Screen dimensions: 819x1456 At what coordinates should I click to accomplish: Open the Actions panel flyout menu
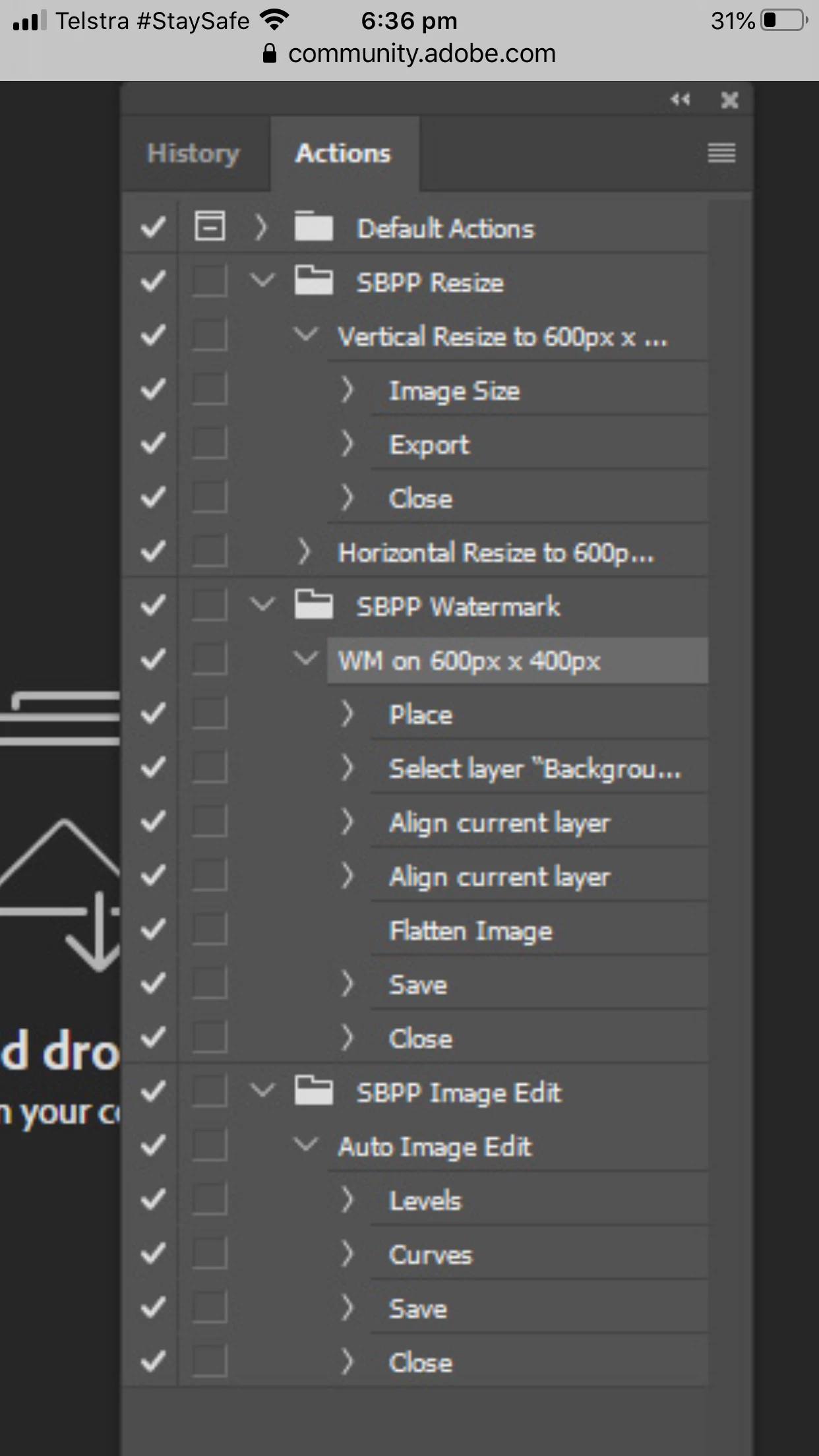click(721, 153)
